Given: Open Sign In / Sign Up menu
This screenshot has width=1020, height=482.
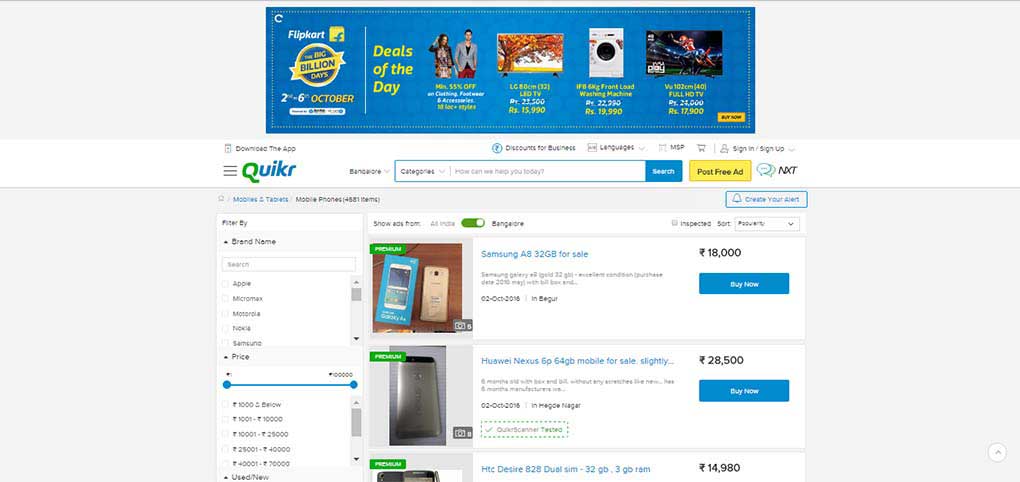Looking at the screenshot, I should pyautogui.click(x=758, y=148).
